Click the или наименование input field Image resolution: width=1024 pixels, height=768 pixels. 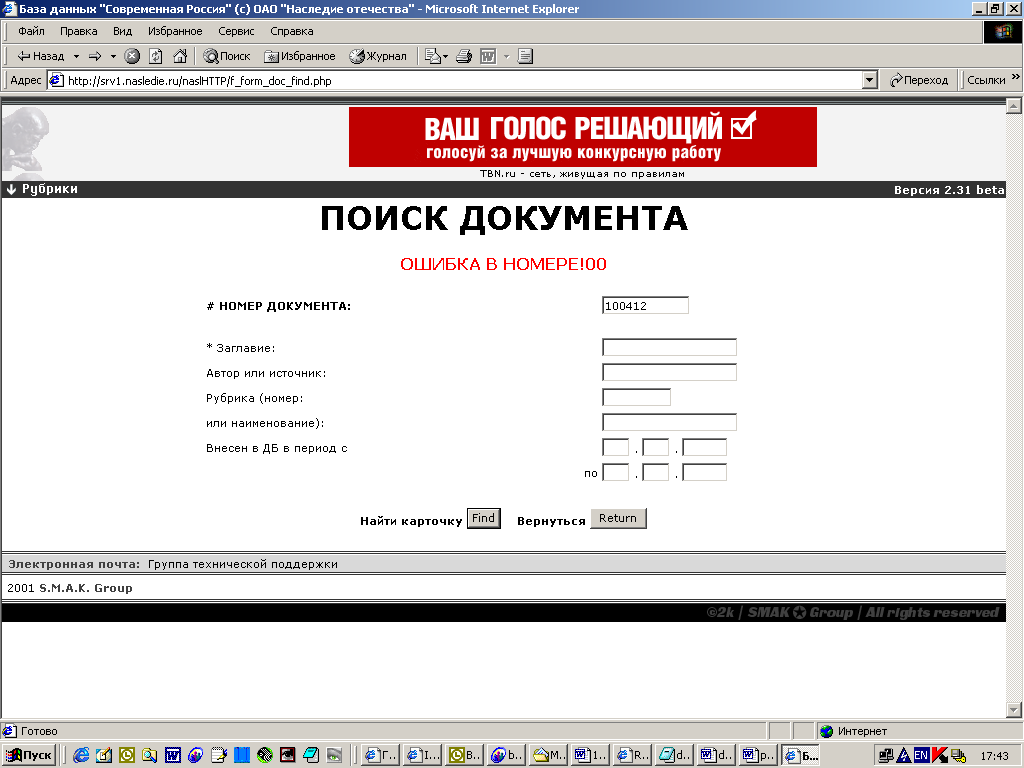pyautogui.click(x=669, y=422)
